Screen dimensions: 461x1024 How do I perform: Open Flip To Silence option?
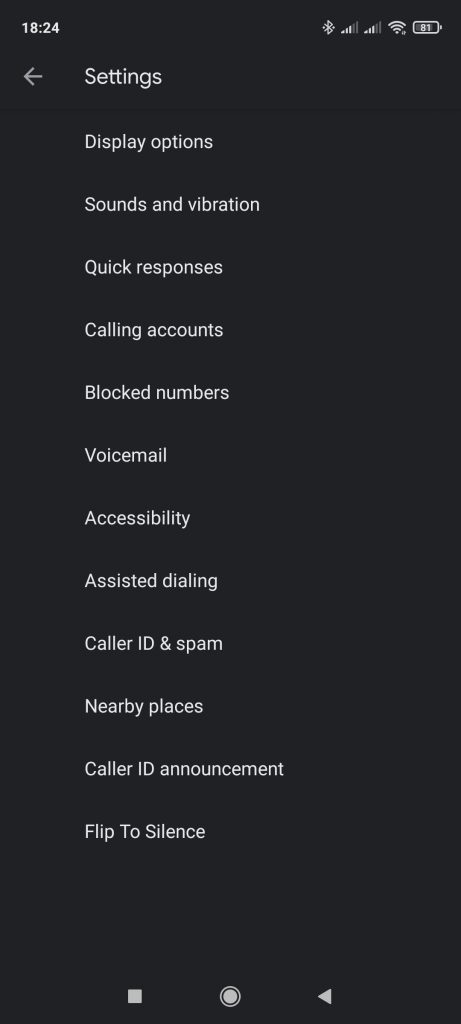[x=230, y=831]
